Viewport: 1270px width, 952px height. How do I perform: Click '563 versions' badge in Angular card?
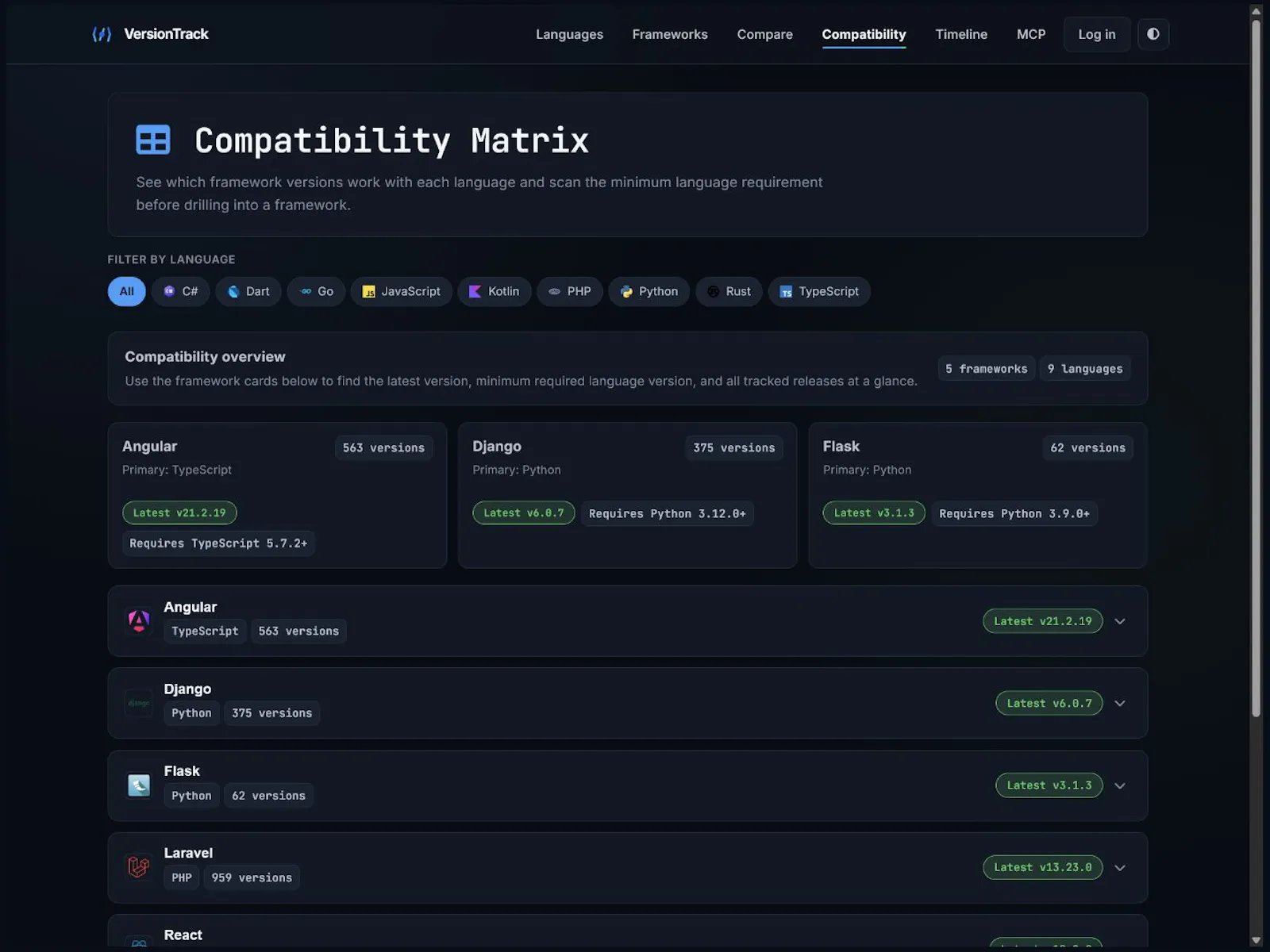(x=383, y=447)
